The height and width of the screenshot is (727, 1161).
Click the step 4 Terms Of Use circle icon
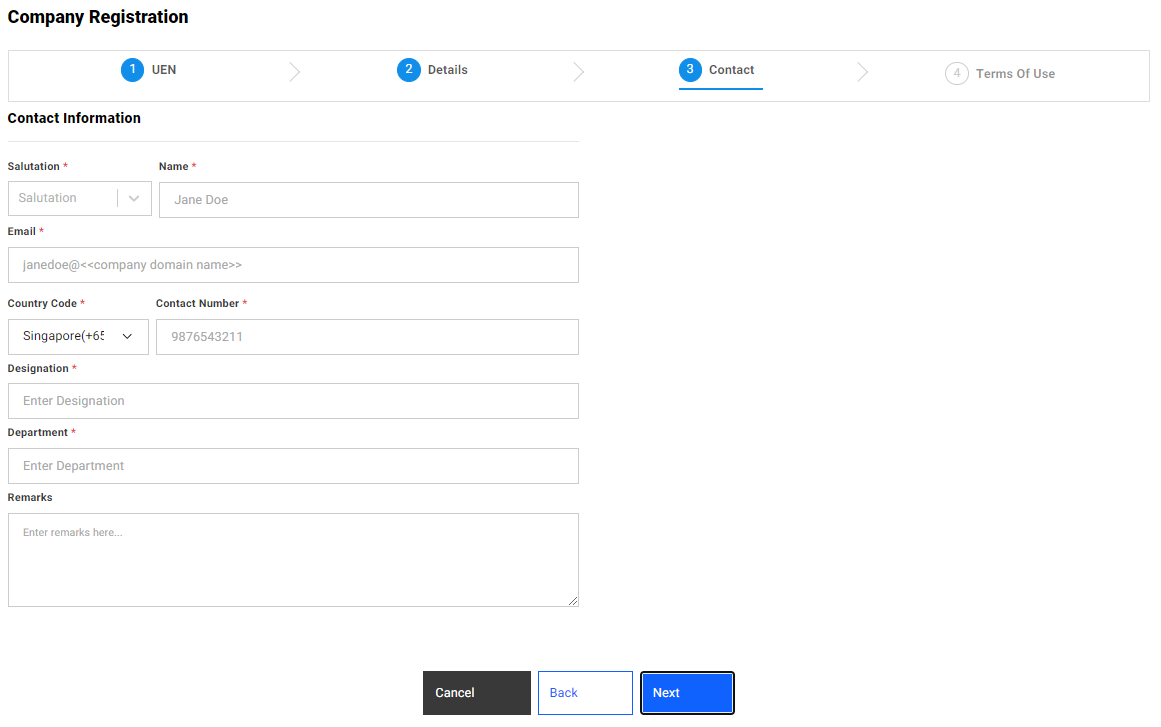pos(957,73)
